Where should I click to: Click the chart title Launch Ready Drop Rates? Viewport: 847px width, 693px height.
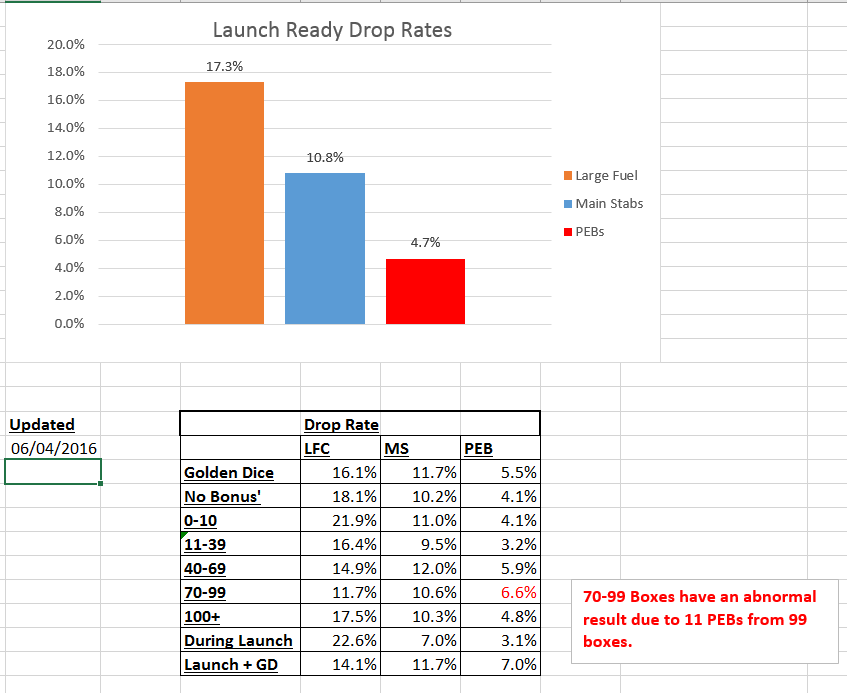pyautogui.click(x=333, y=30)
